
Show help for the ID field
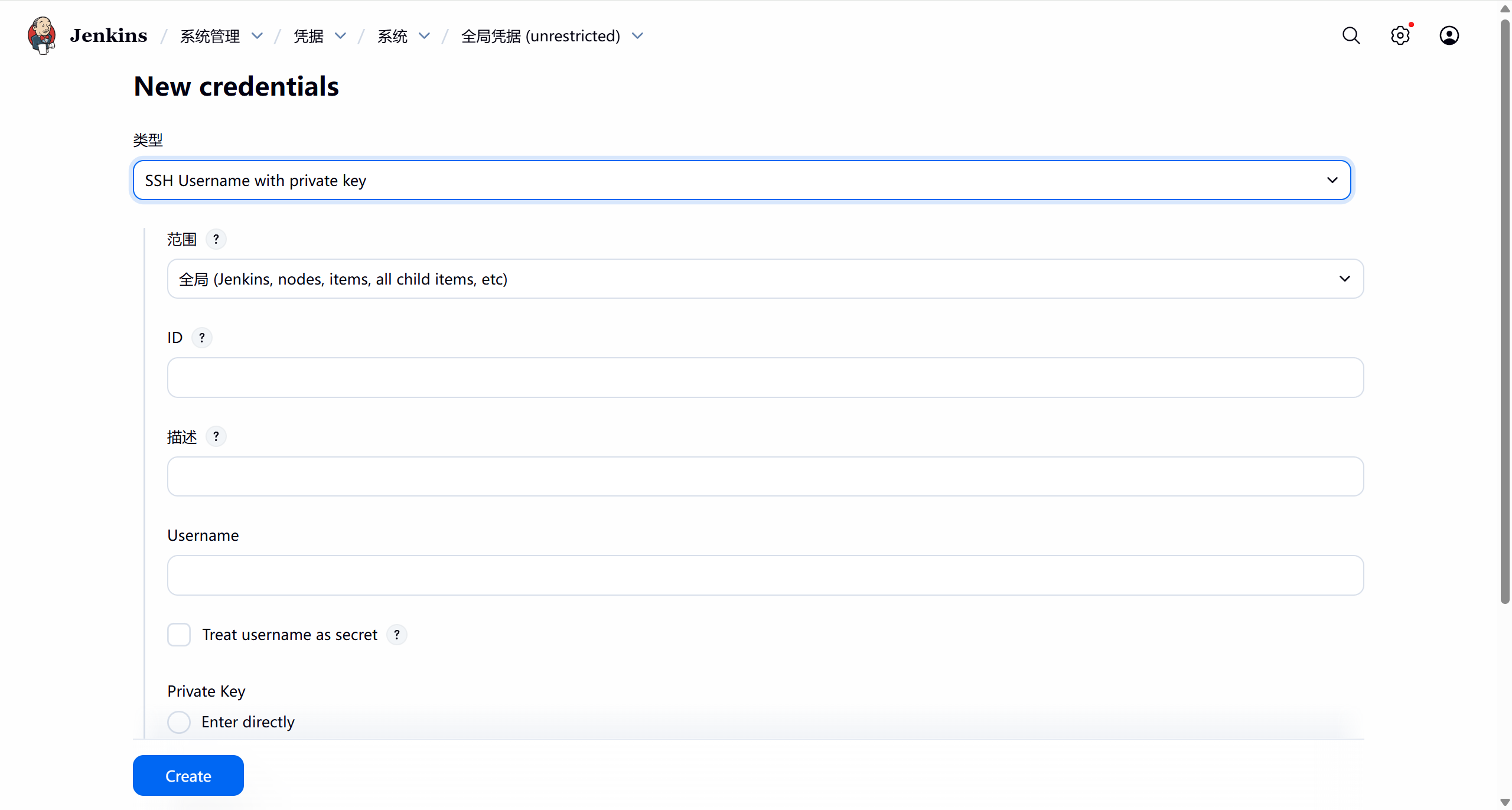tap(202, 338)
